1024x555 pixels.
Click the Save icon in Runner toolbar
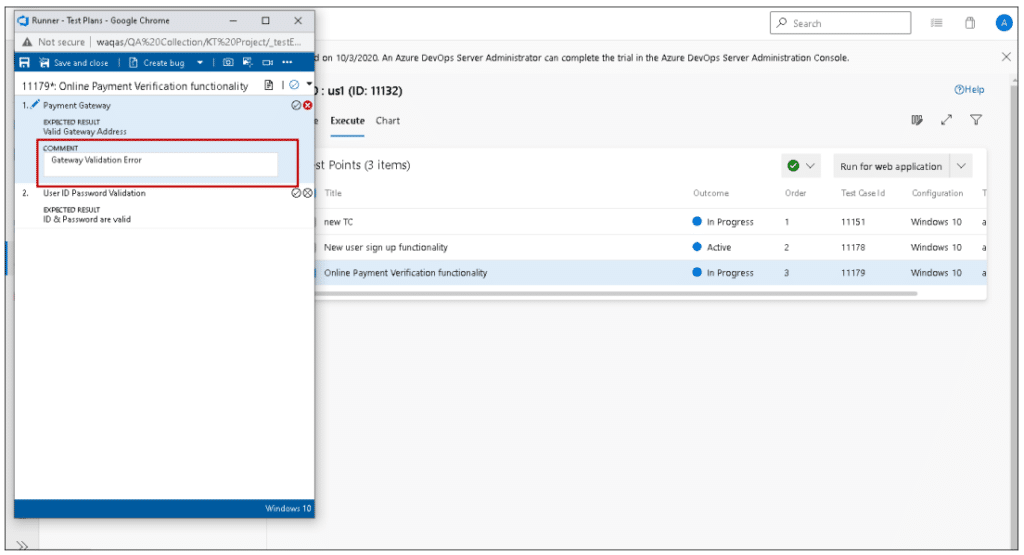(24, 63)
